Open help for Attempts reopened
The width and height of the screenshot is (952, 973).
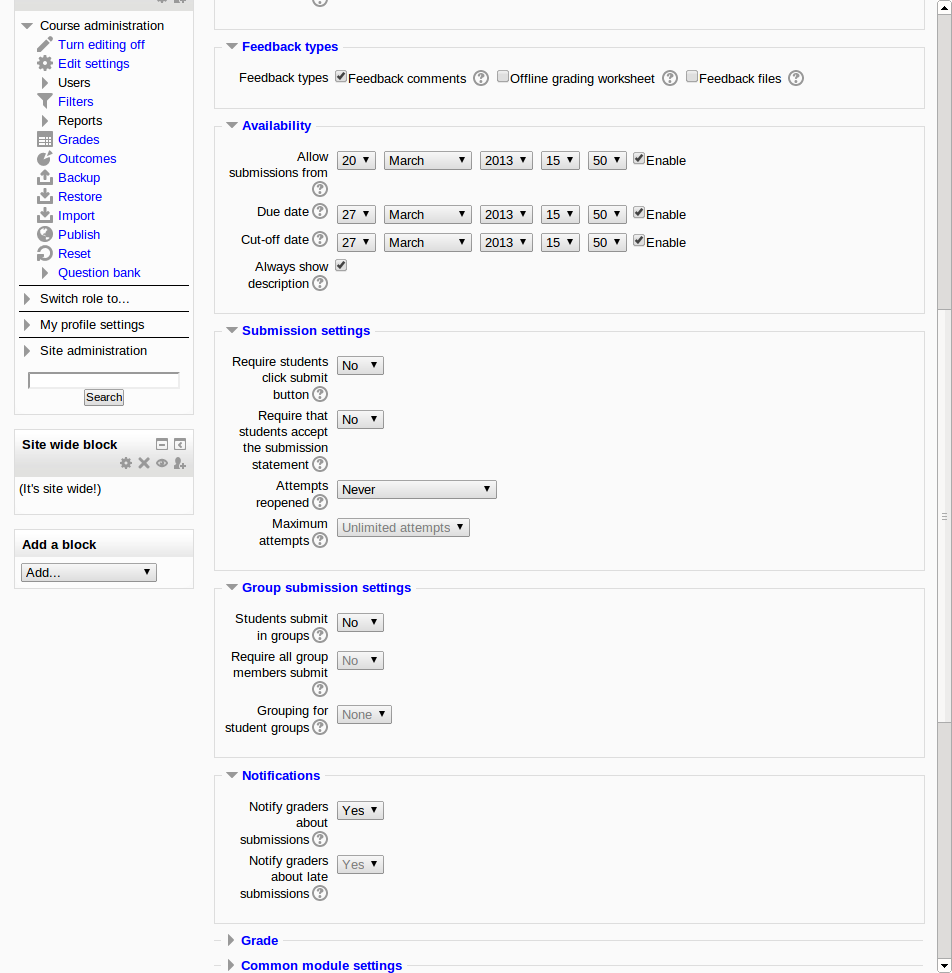[x=320, y=502]
